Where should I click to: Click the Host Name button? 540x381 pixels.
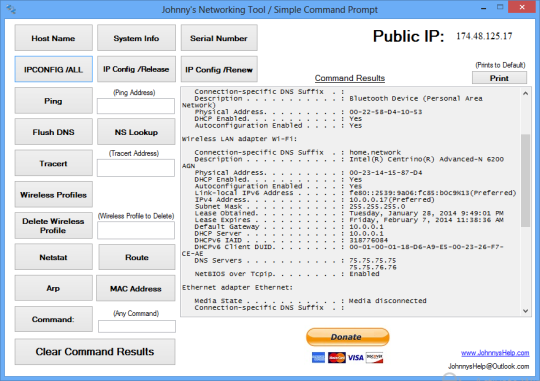[53, 38]
